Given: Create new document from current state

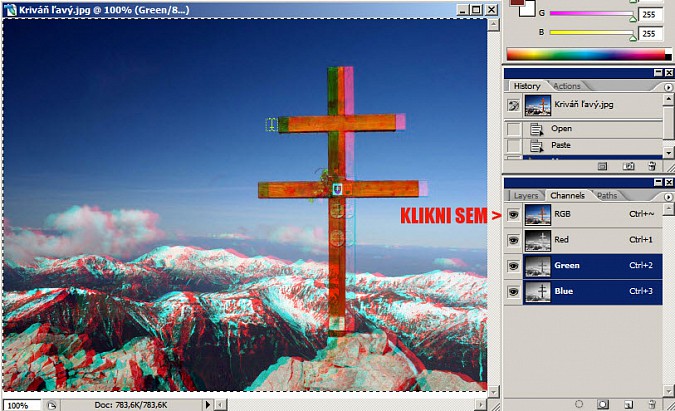Looking at the screenshot, I should [x=603, y=166].
